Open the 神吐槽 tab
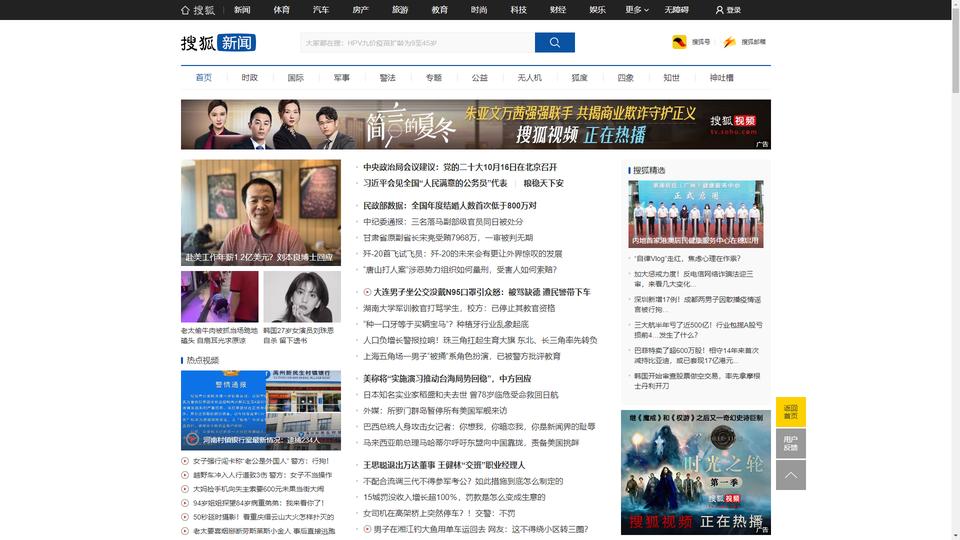The image size is (960, 540). pos(721,78)
